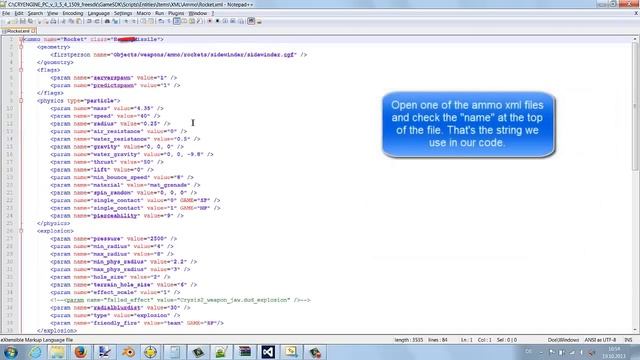
Task: Click the Paste toolbar icon
Action: (78, 21)
